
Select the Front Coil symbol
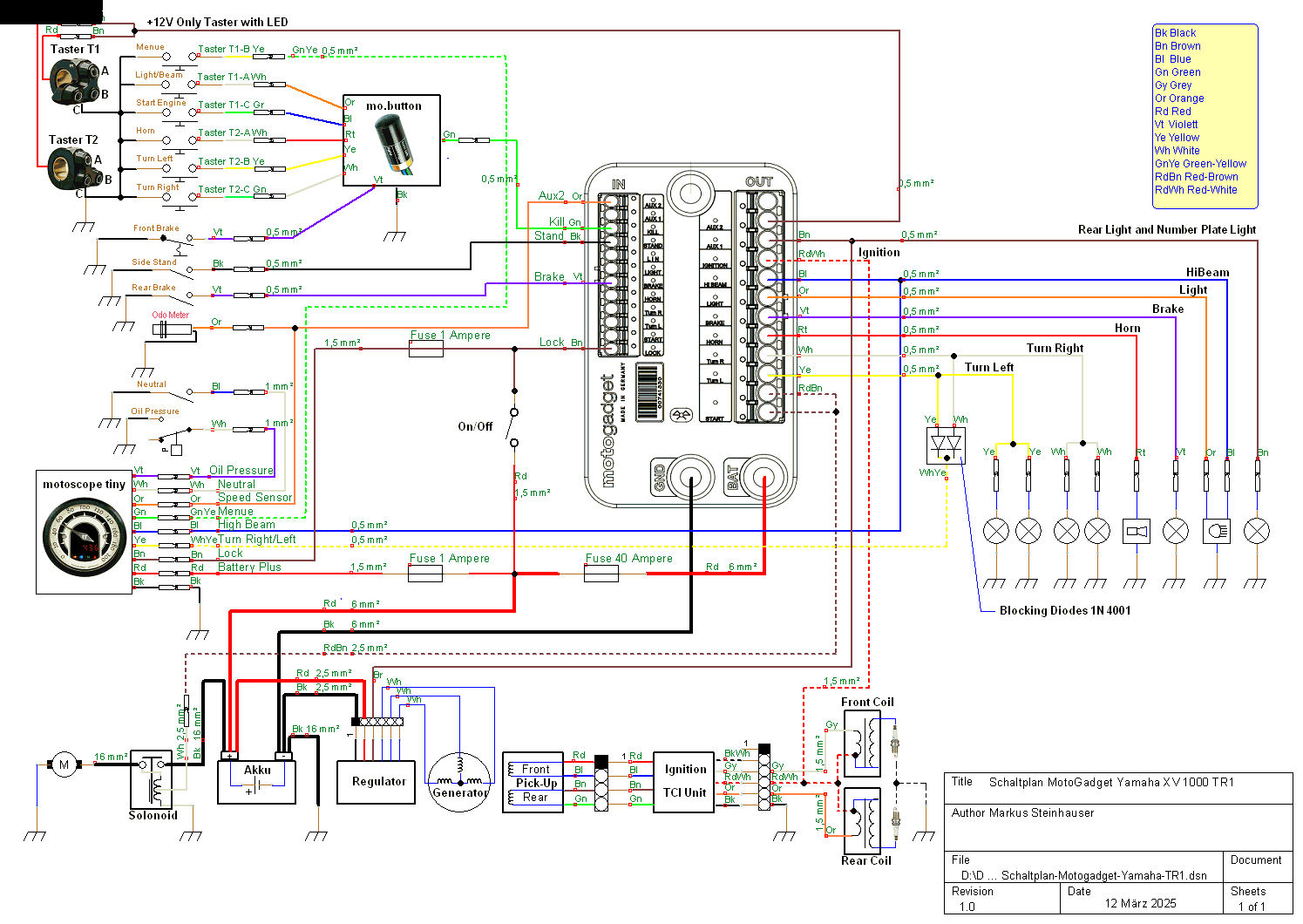click(x=862, y=744)
